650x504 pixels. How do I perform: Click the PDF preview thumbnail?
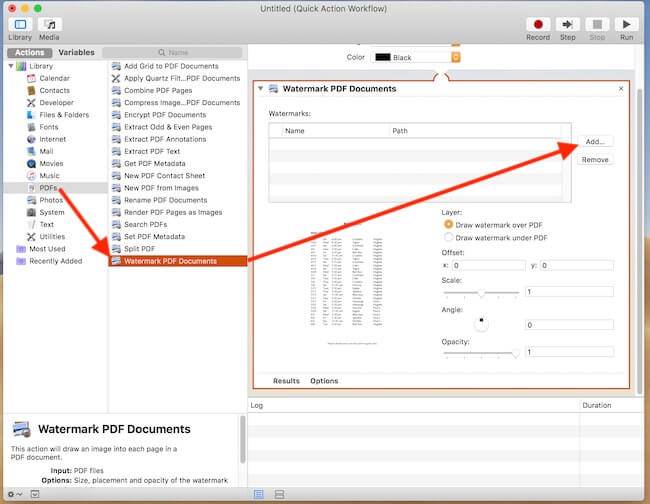click(348, 284)
